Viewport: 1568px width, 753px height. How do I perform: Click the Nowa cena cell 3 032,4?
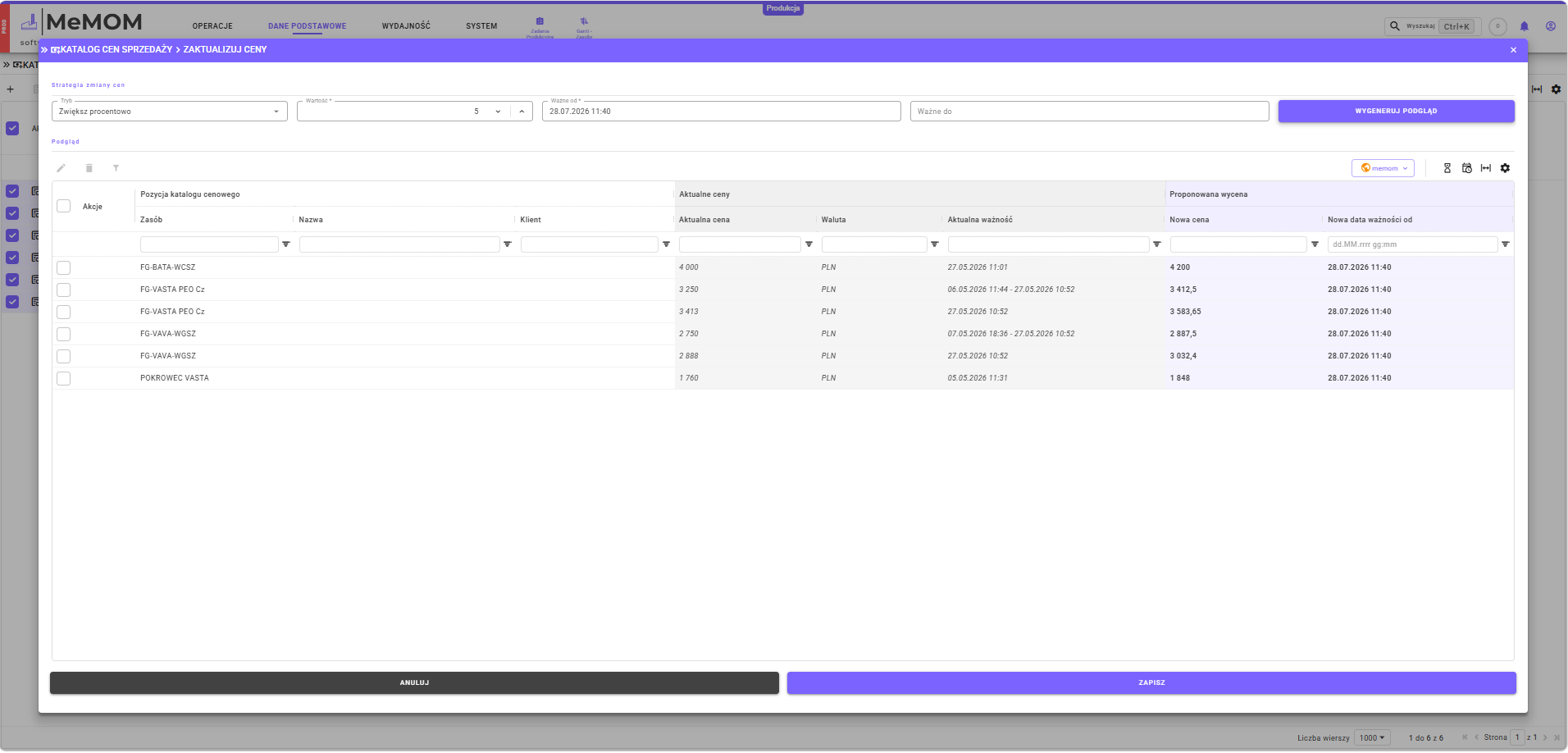1183,356
